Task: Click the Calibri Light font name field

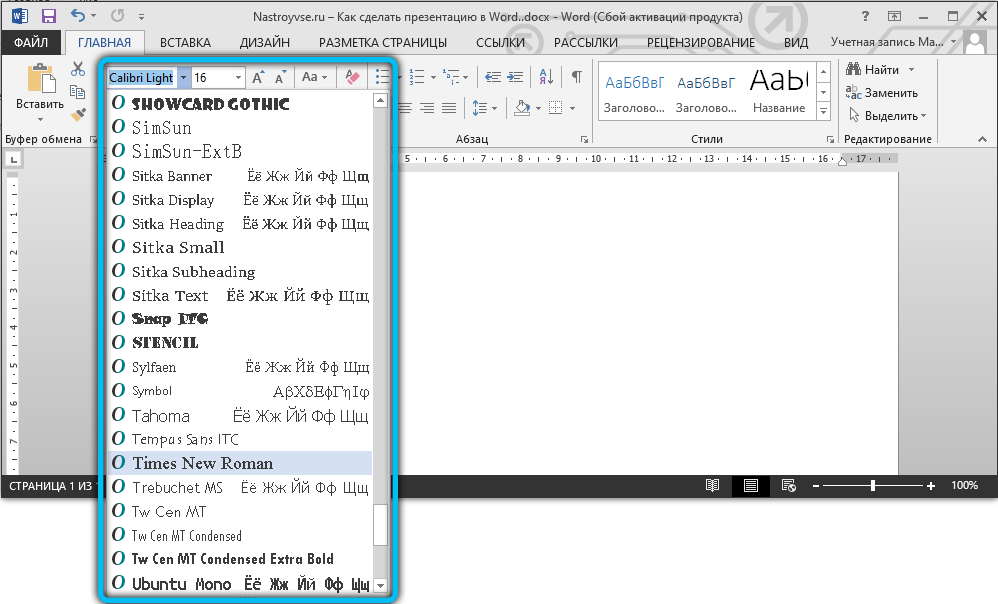Action: point(141,77)
